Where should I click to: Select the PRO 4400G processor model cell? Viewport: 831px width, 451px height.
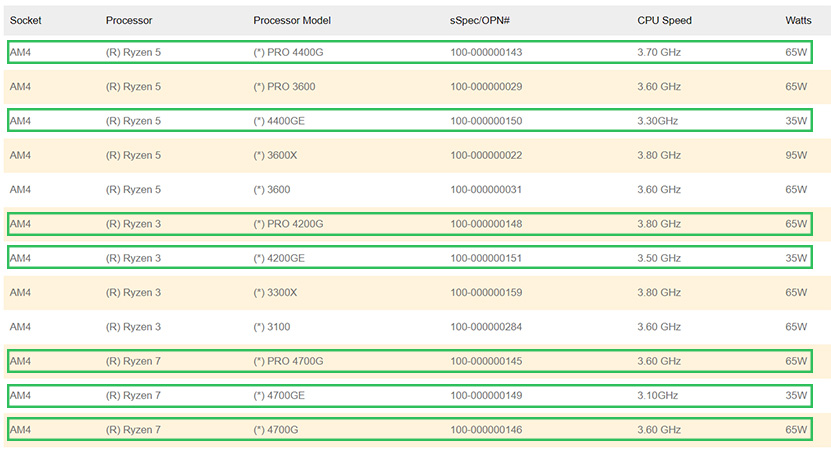[x=288, y=52]
